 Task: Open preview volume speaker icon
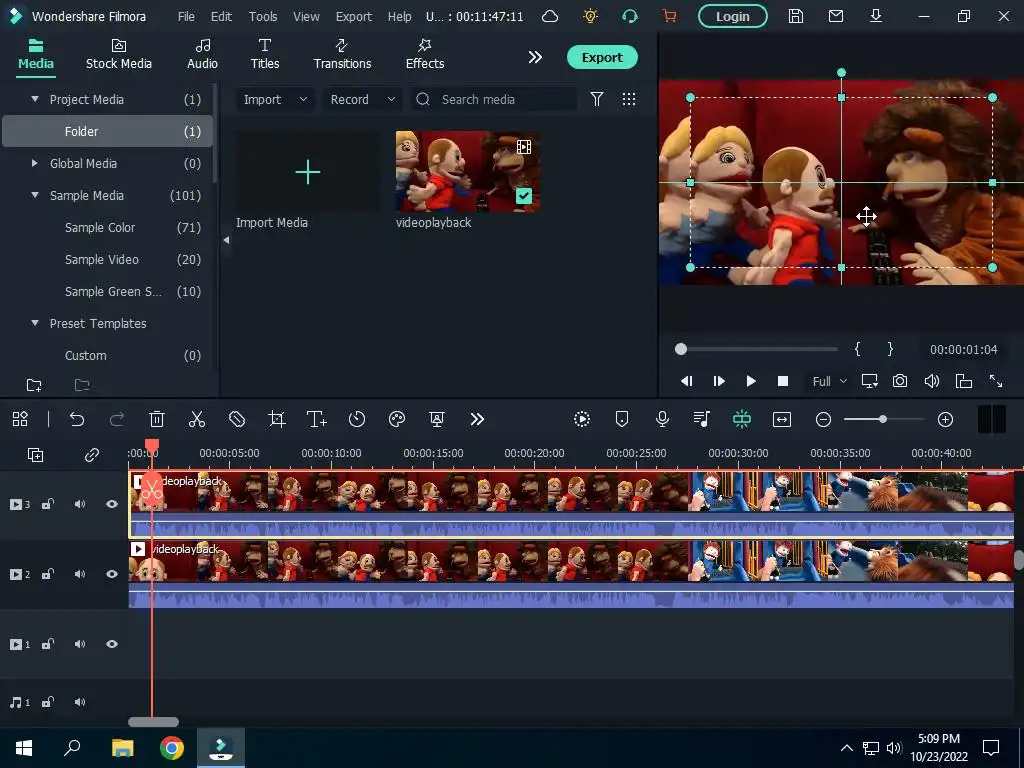click(x=932, y=381)
